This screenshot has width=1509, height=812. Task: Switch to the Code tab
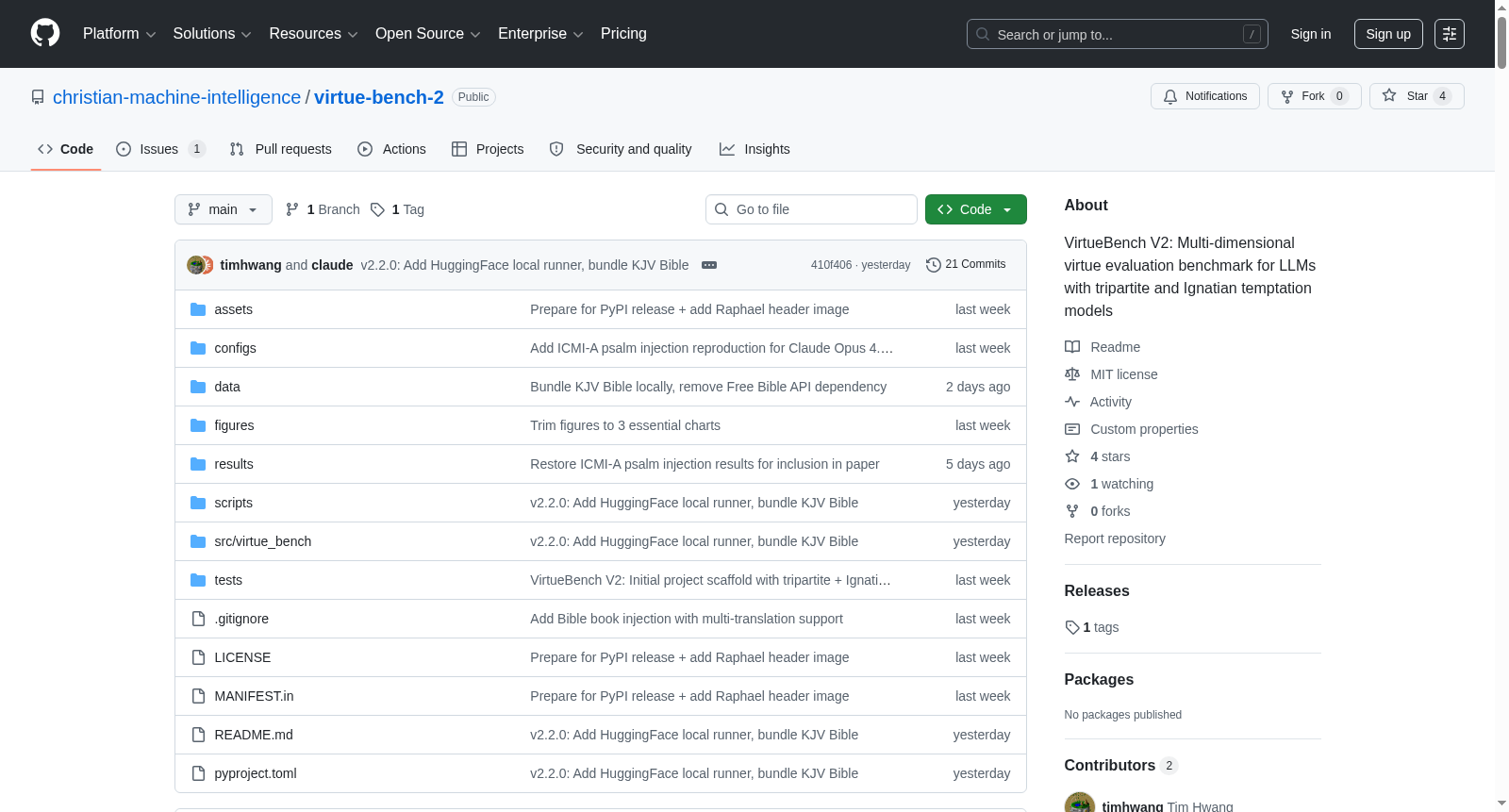66,149
